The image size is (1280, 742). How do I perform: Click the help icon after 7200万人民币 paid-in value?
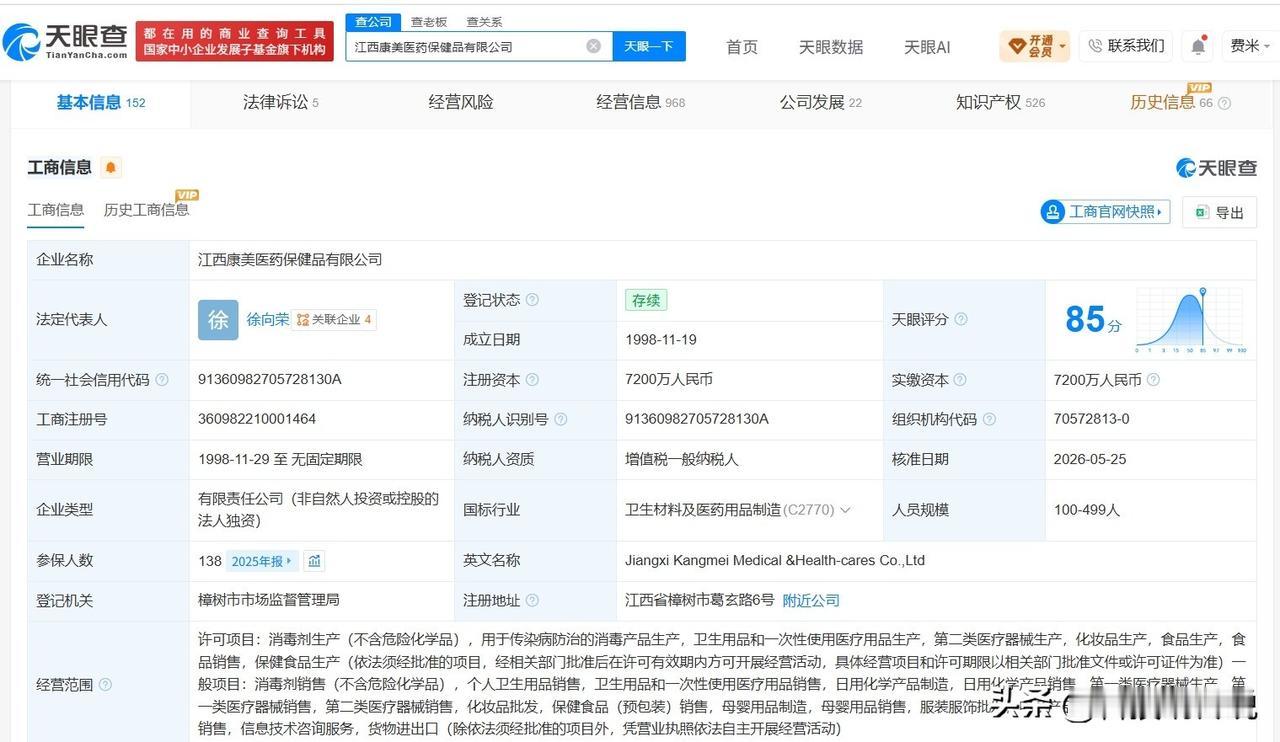point(1153,380)
